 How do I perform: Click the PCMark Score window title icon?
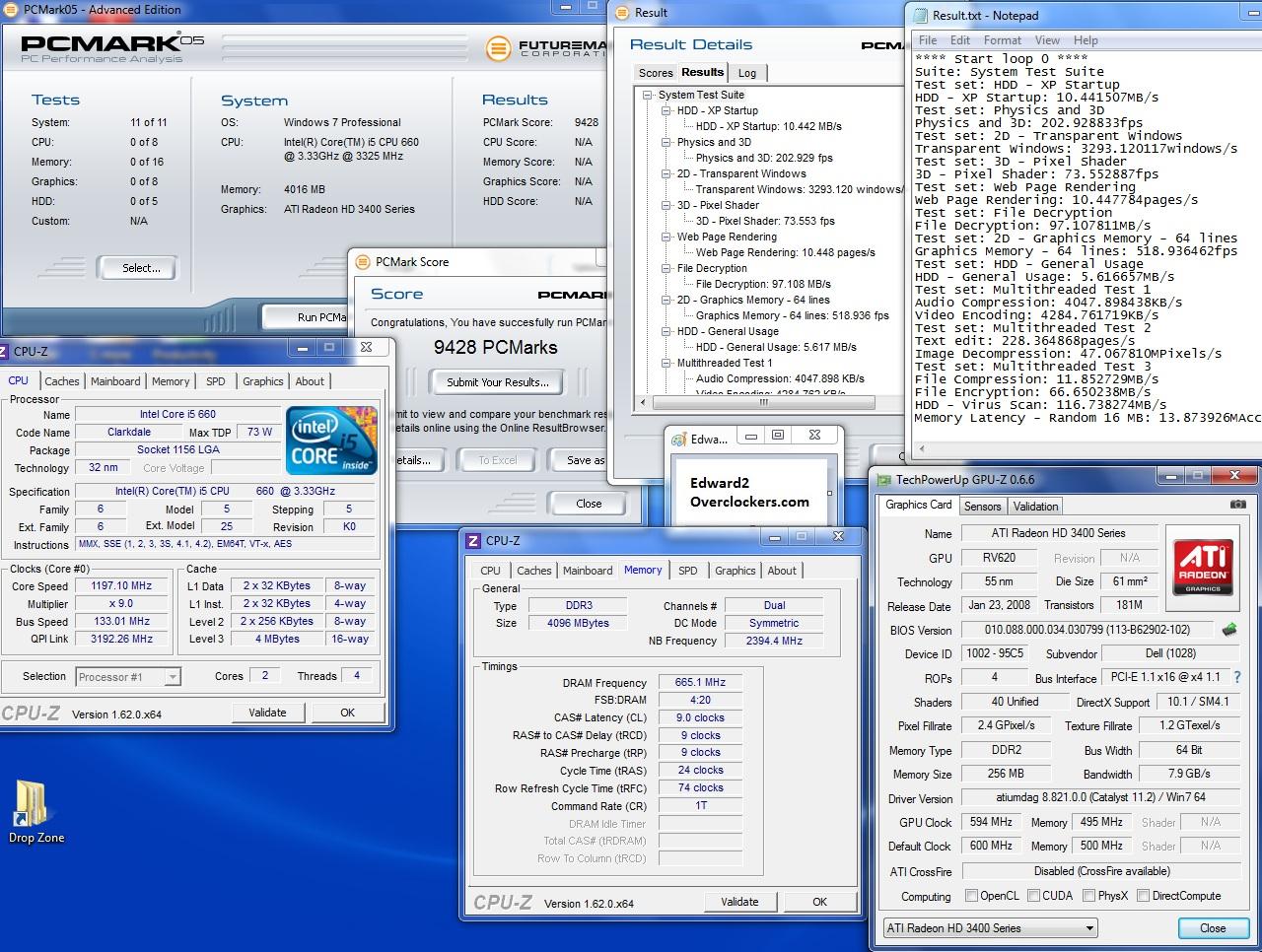[362, 261]
